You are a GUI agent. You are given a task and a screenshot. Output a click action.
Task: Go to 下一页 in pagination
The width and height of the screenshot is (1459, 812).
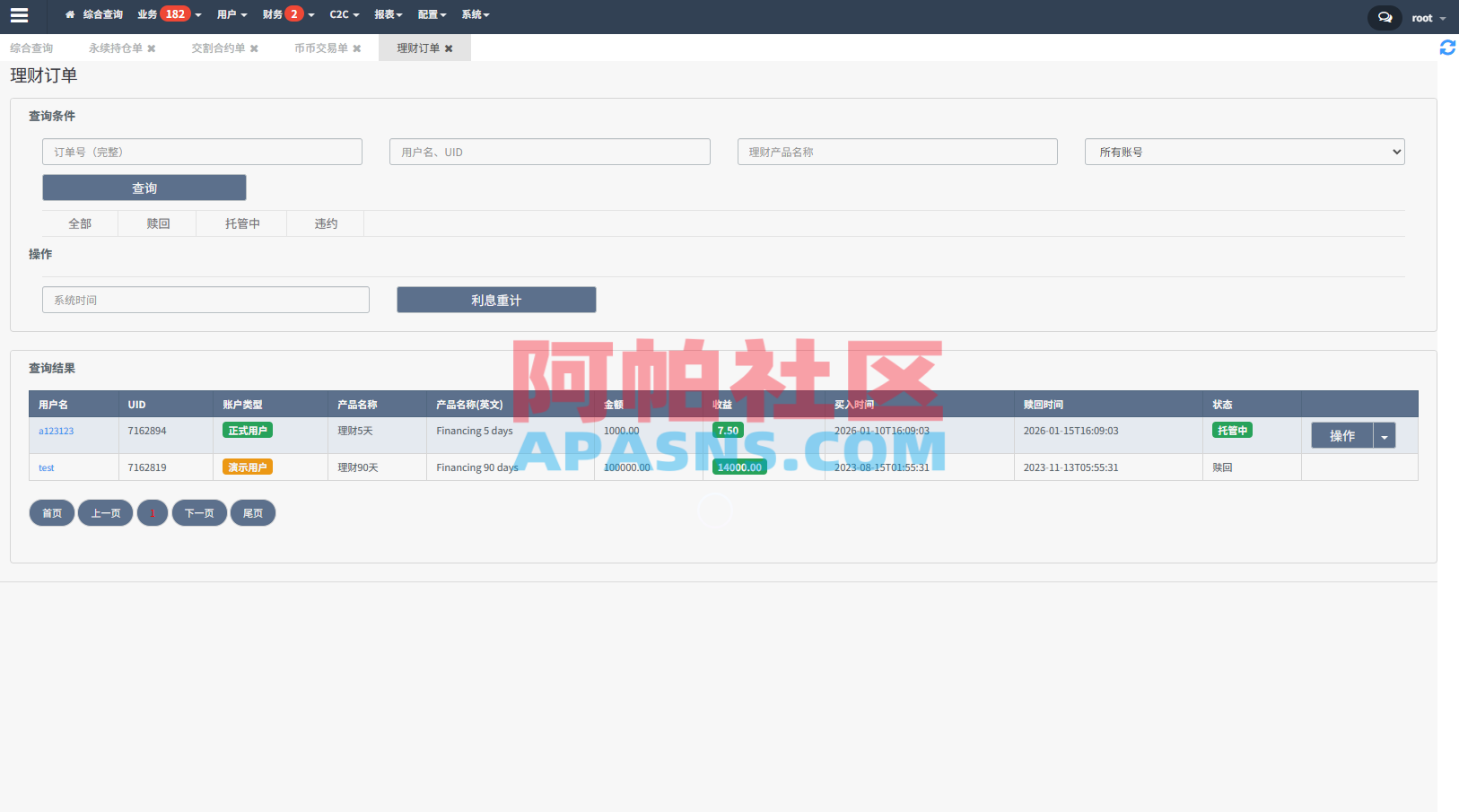(x=199, y=513)
